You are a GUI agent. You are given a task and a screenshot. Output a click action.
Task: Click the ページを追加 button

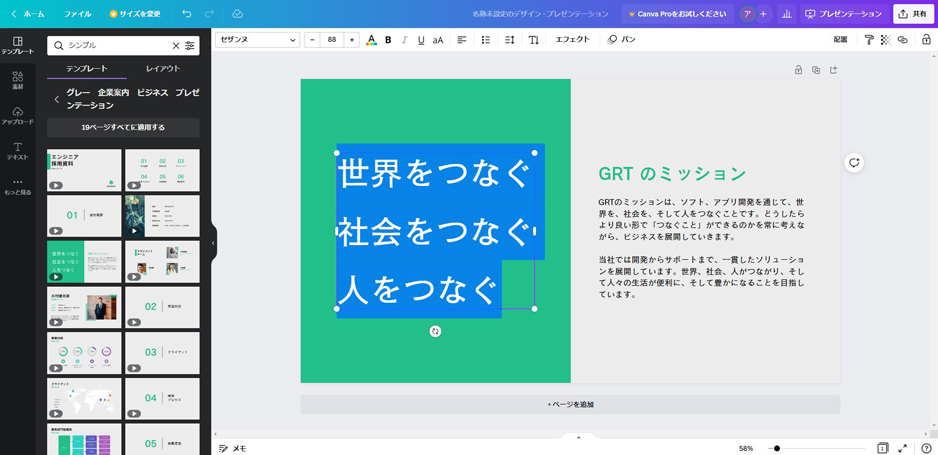[570, 404]
